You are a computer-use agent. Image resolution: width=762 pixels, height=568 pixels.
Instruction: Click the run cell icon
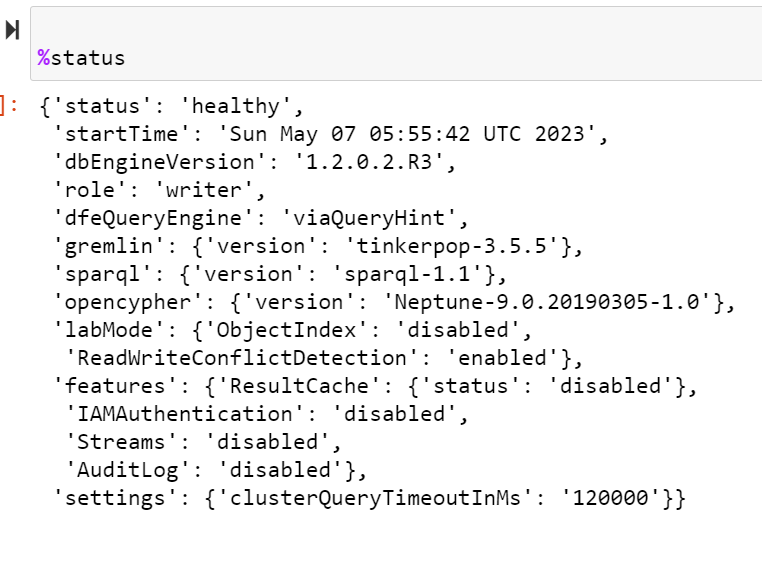click(12, 30)
